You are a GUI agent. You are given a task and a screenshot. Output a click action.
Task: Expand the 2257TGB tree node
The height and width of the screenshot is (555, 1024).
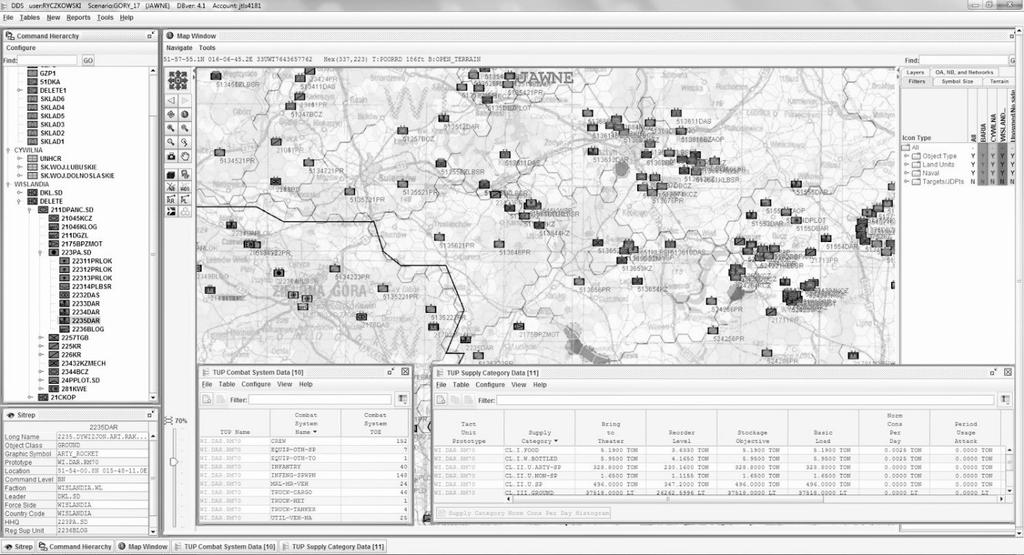click(x=41, y=338)
